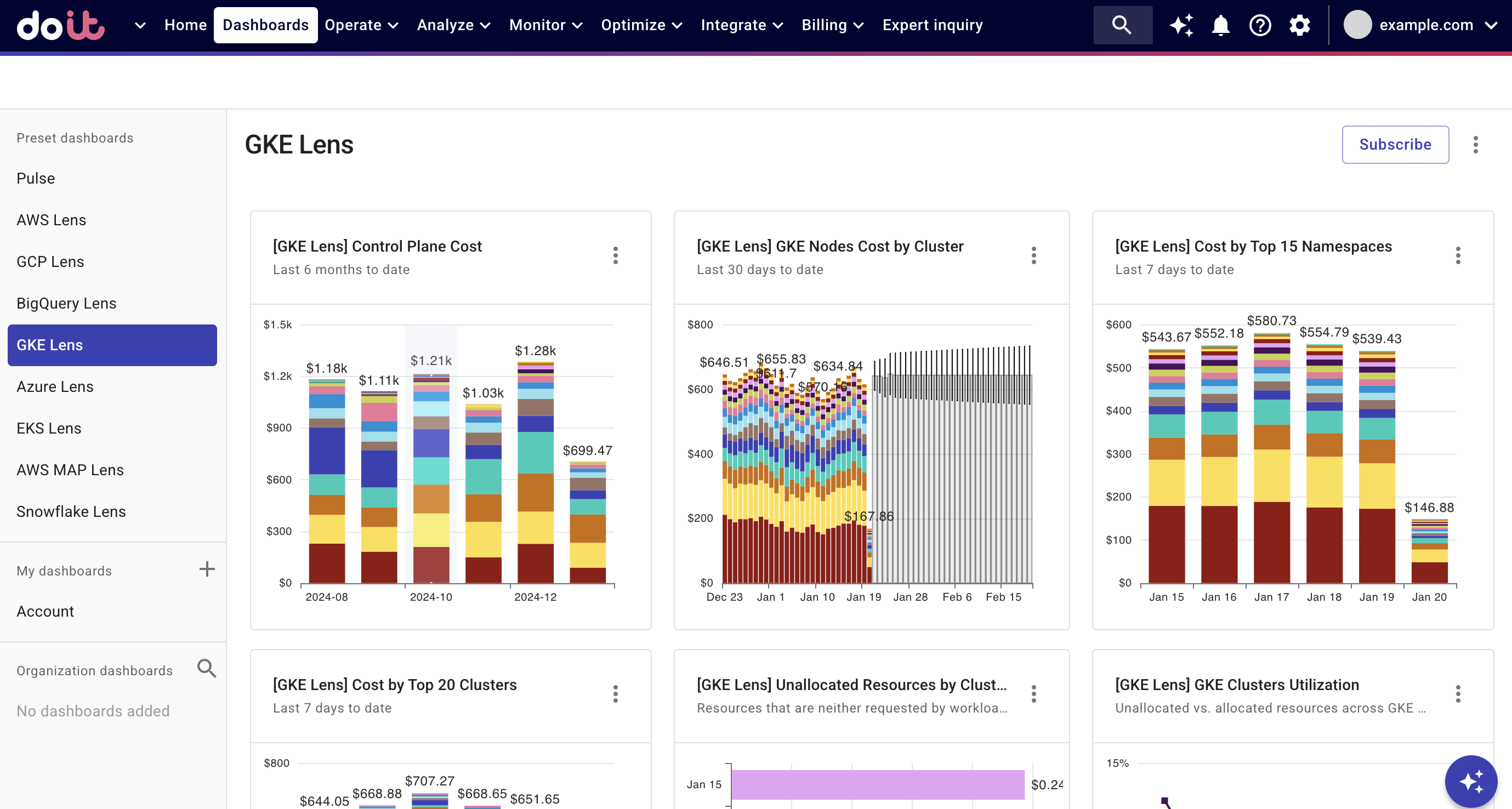The width and height of the screenshot is (1512, 809).
Task: Click the user avatar circle
Action: click(1357, 25)
